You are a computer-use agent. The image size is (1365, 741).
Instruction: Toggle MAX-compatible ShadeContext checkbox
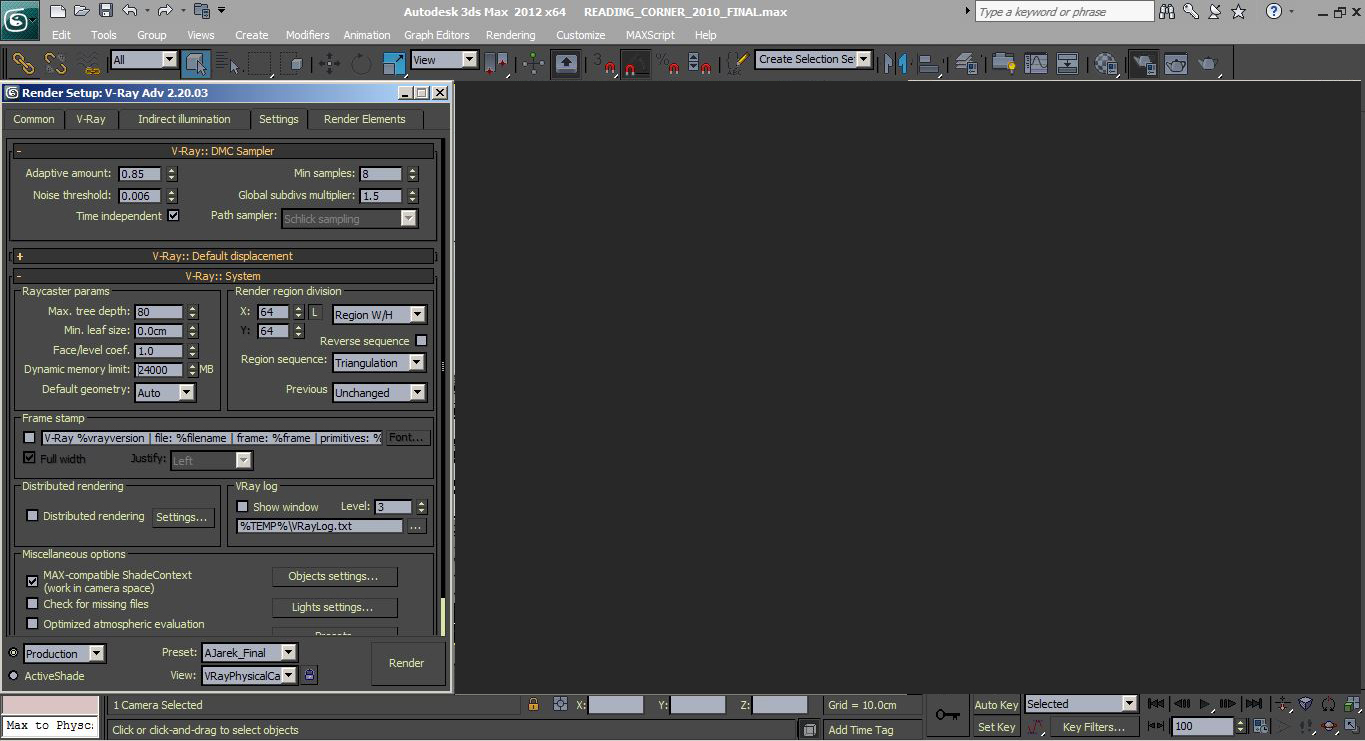pyautogui.click(x=32, y=581)
